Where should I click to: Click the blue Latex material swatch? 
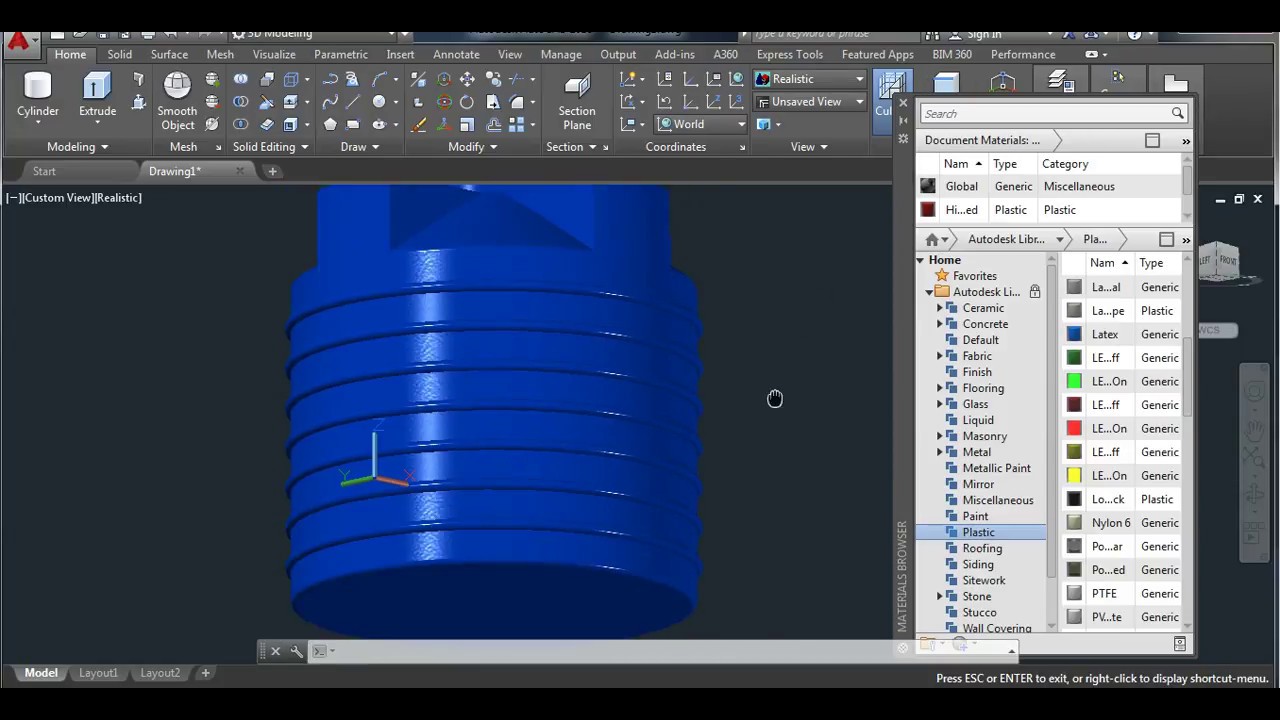[1074, 334]
